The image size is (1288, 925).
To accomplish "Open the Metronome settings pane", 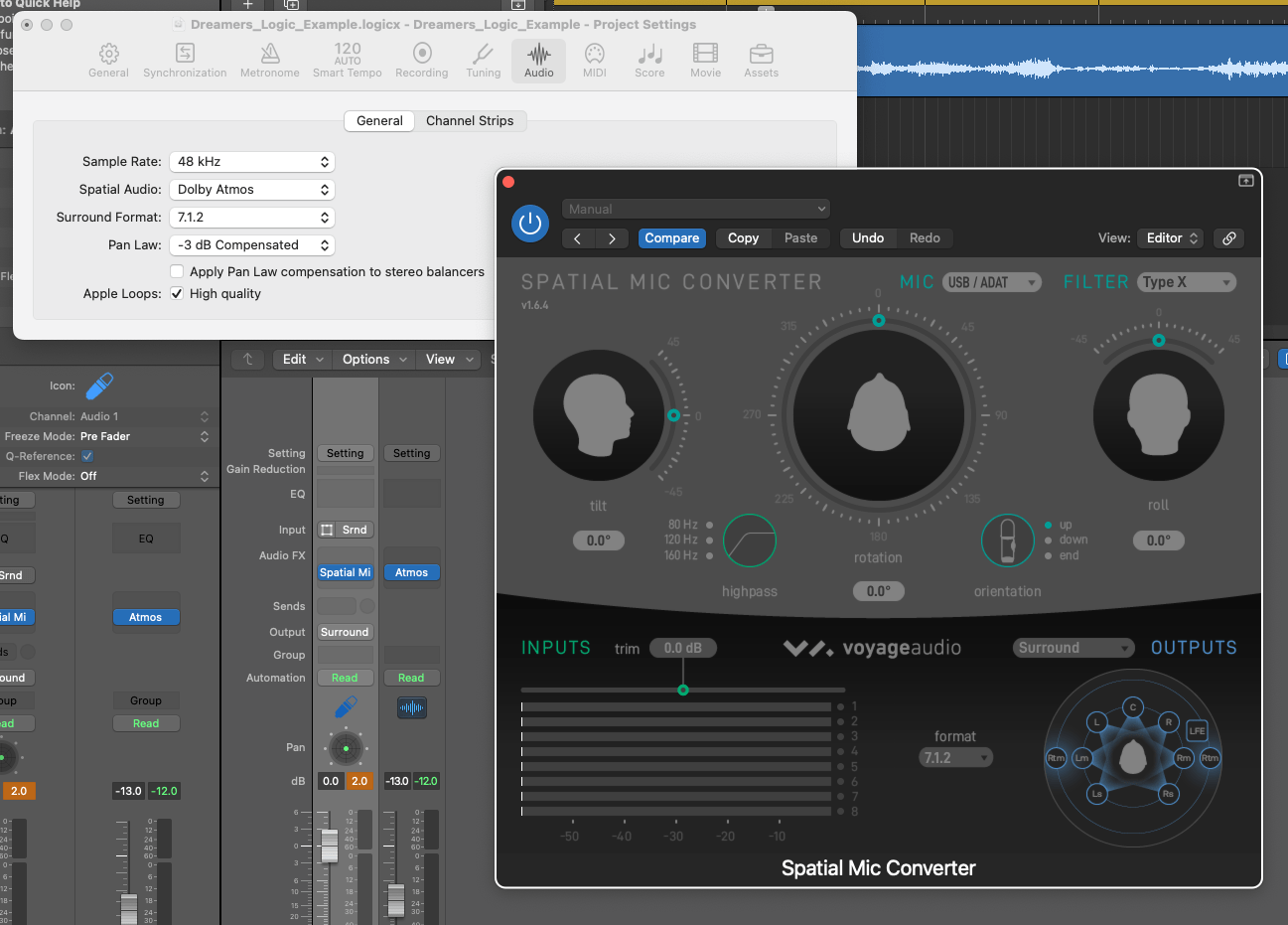I will [x=269, y=60].
